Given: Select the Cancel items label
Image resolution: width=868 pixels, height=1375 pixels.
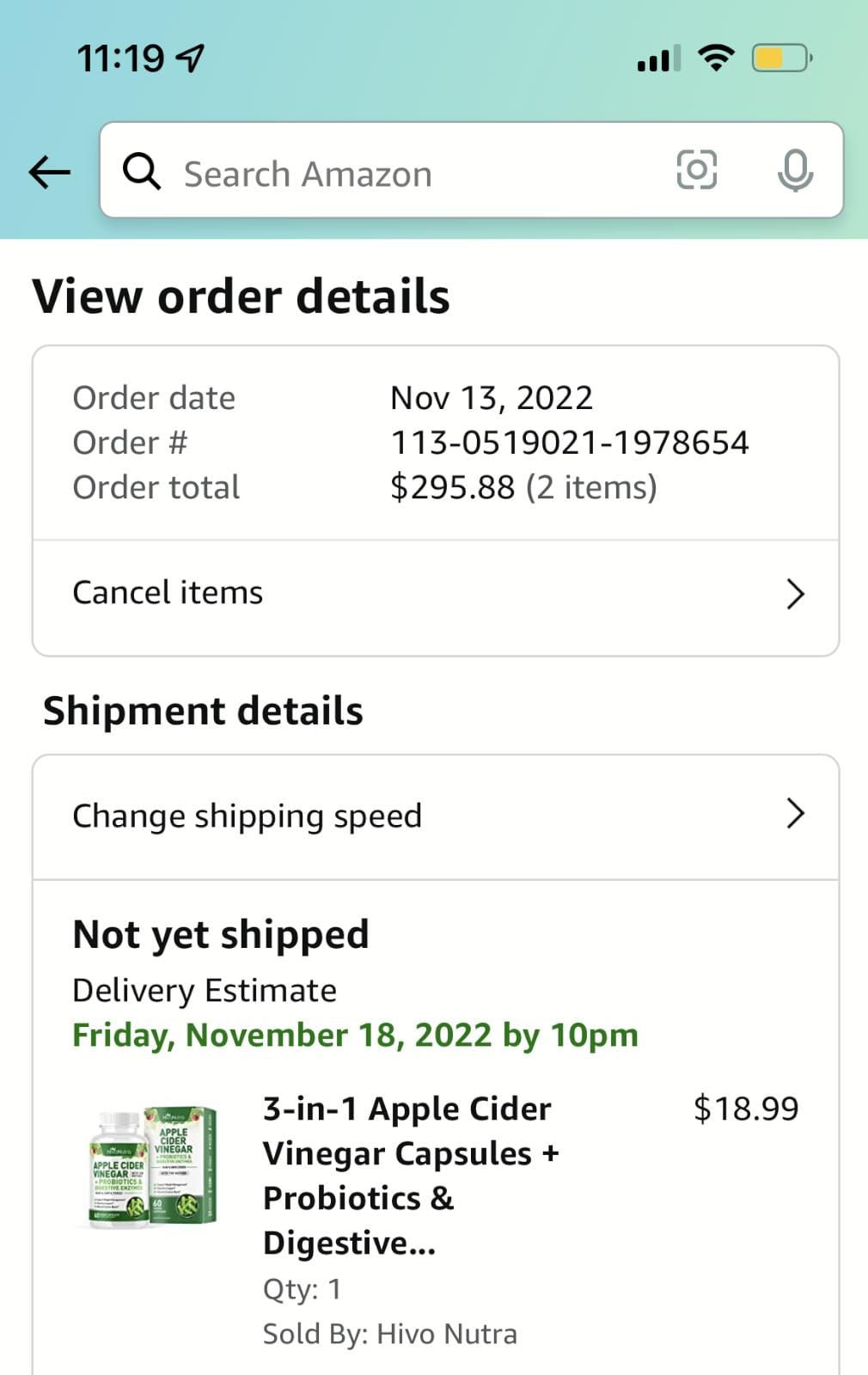Looking at the screenshot, I should [168, 593].
